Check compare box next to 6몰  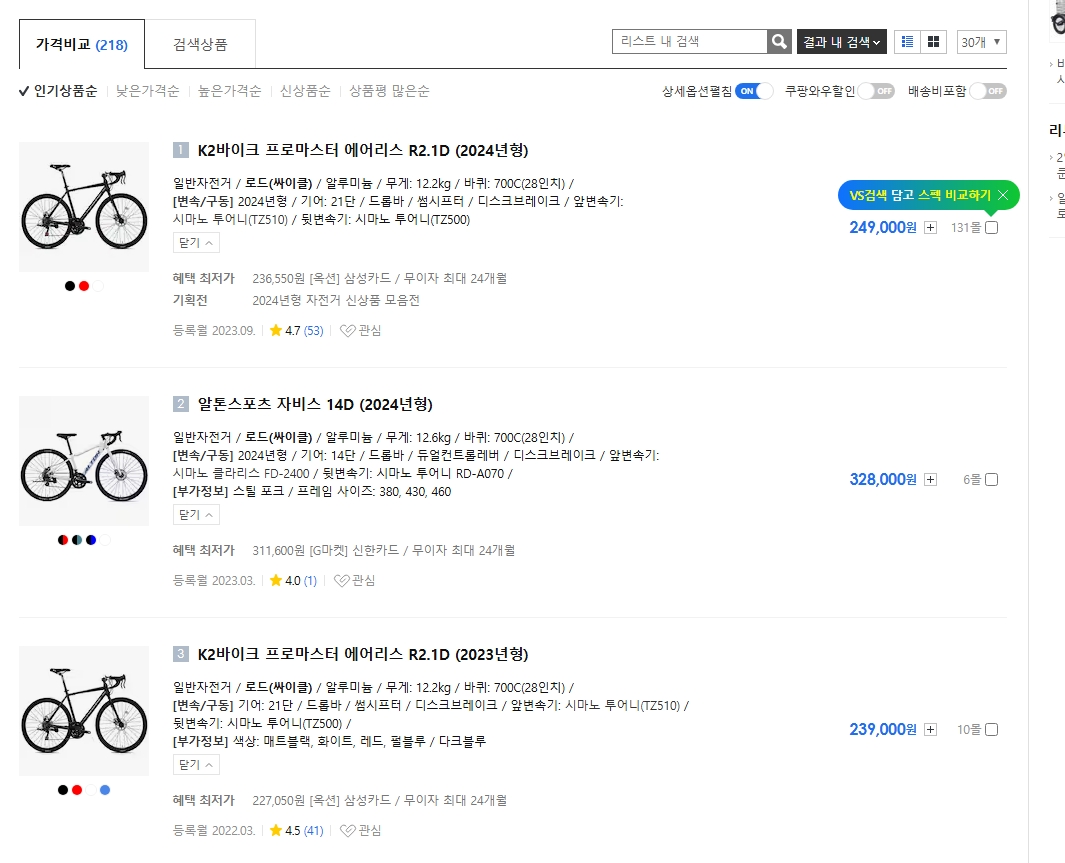tap(992, 479)
